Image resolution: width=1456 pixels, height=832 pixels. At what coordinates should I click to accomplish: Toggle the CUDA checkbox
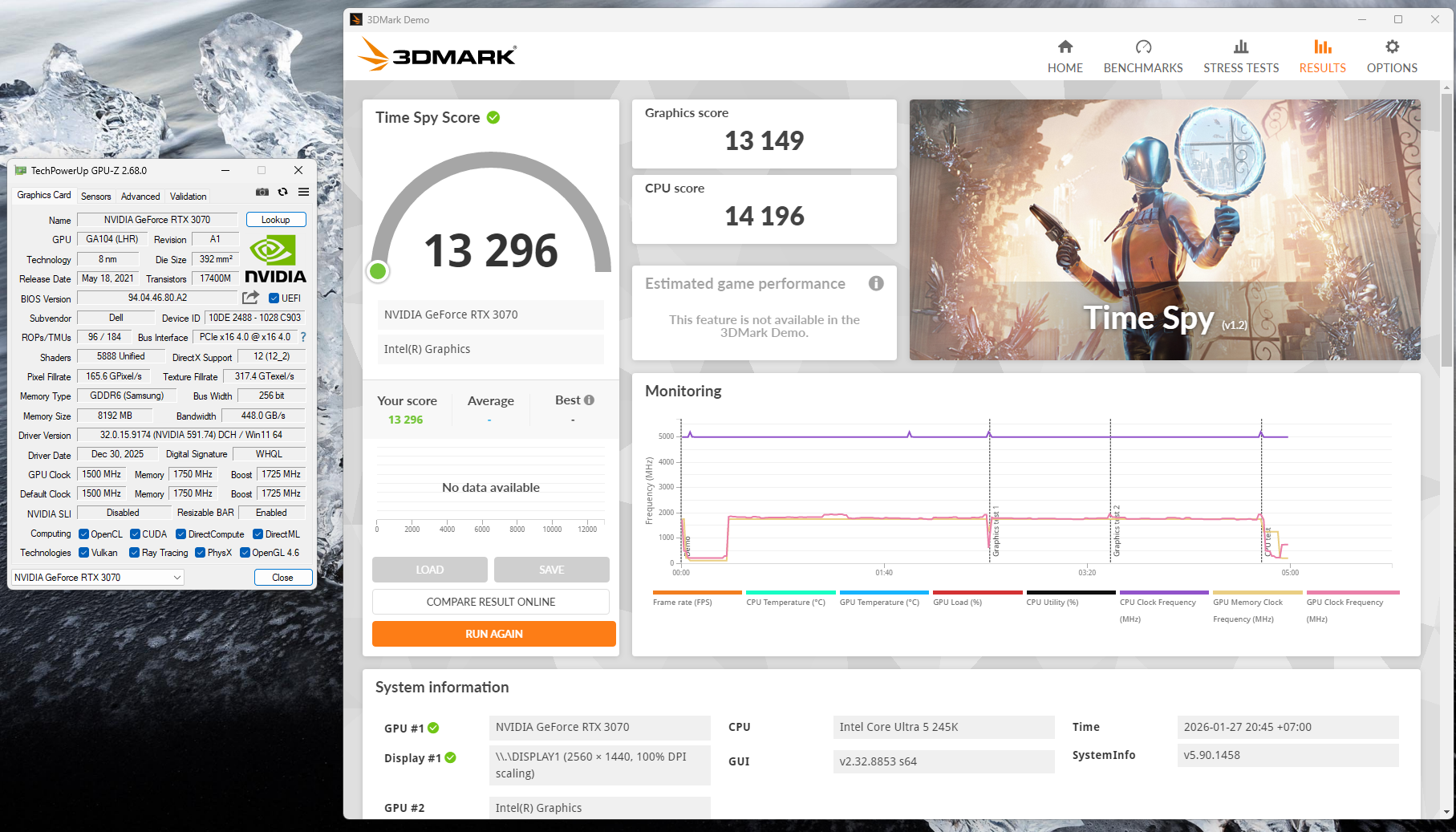click(136, 534)
